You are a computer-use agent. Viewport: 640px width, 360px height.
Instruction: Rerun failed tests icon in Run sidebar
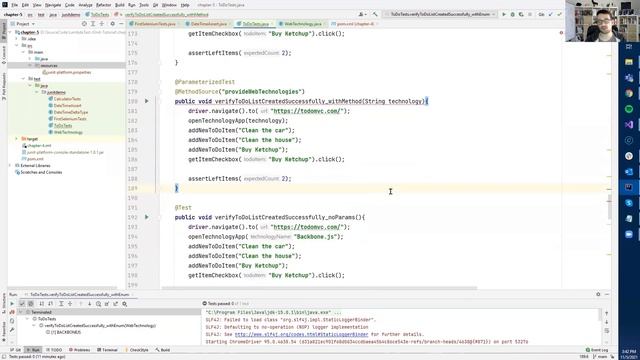[x=12, y=312]
